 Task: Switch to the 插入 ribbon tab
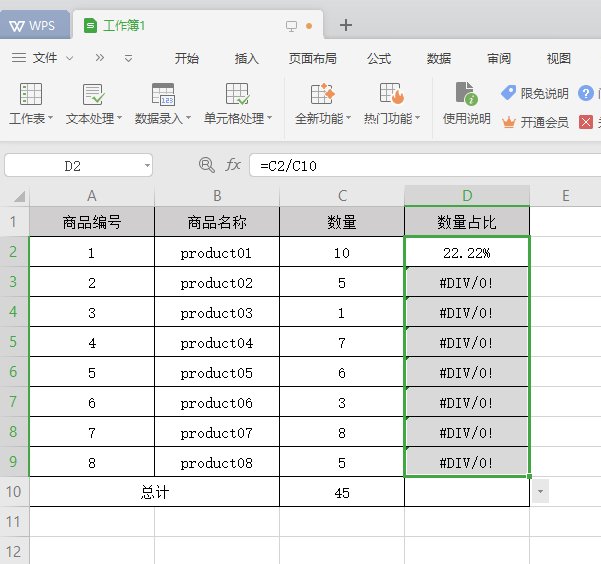pos(246,58)
